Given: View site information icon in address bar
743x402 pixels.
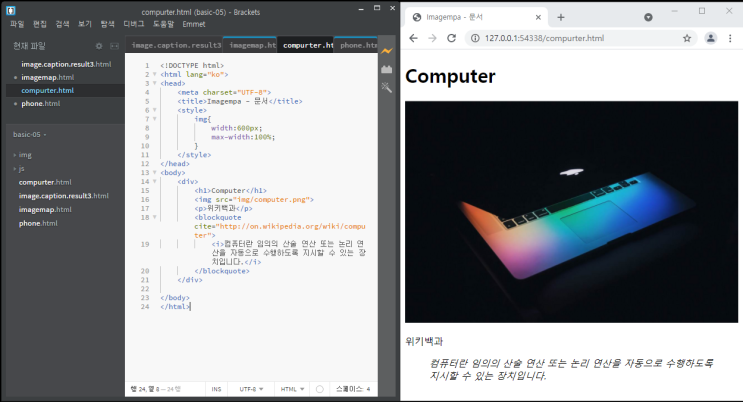Looking at the screenshot, I should click(475, 38).
